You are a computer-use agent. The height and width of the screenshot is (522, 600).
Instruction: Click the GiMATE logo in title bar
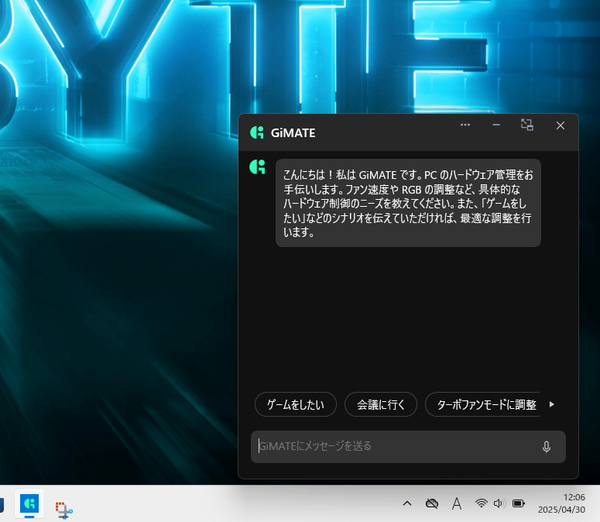point(257,133)
